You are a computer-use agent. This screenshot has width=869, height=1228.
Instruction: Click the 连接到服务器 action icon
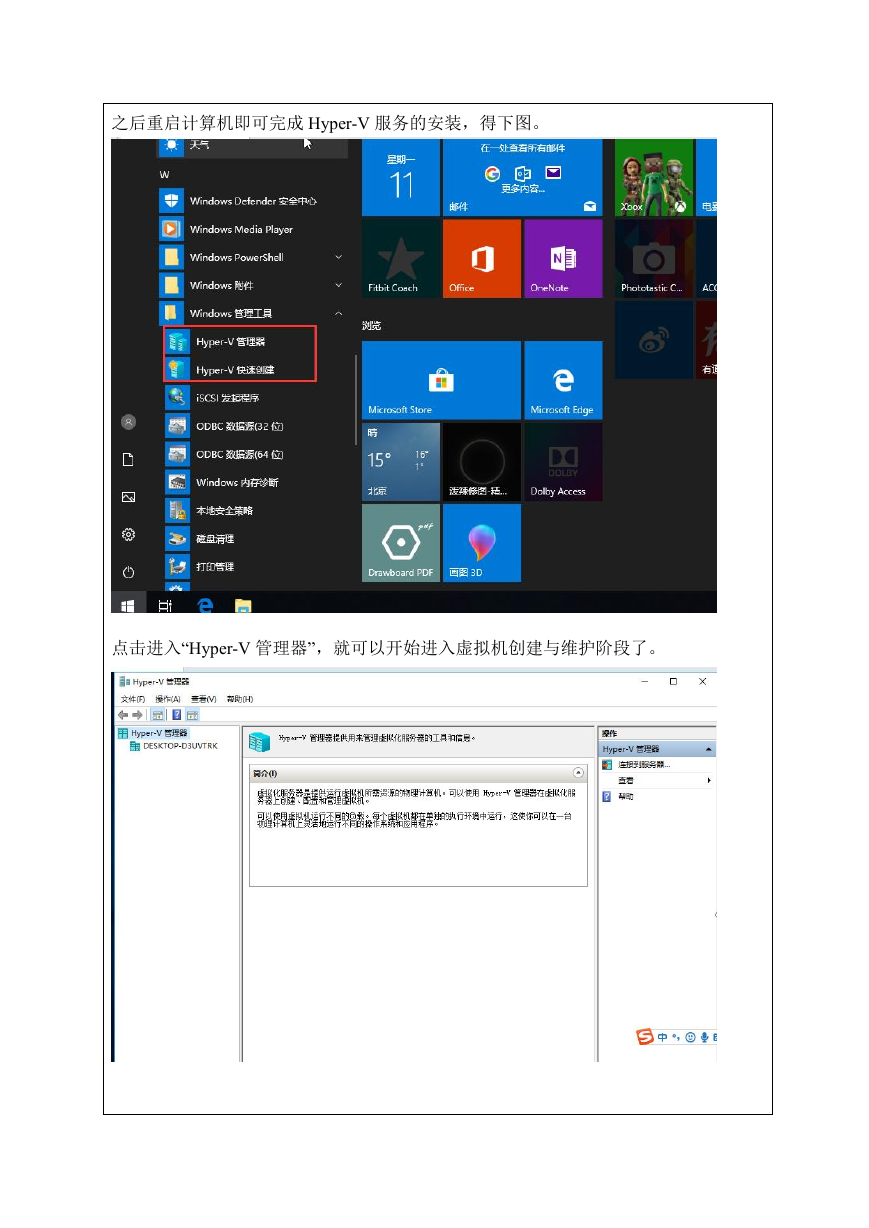point(607,765)
